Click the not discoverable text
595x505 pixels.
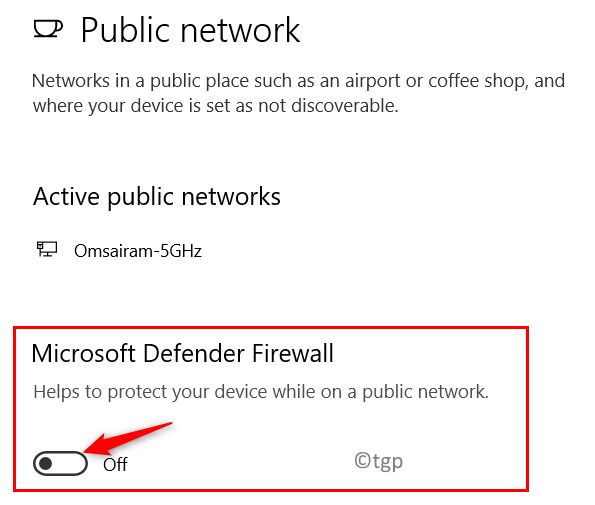[328, 106]
